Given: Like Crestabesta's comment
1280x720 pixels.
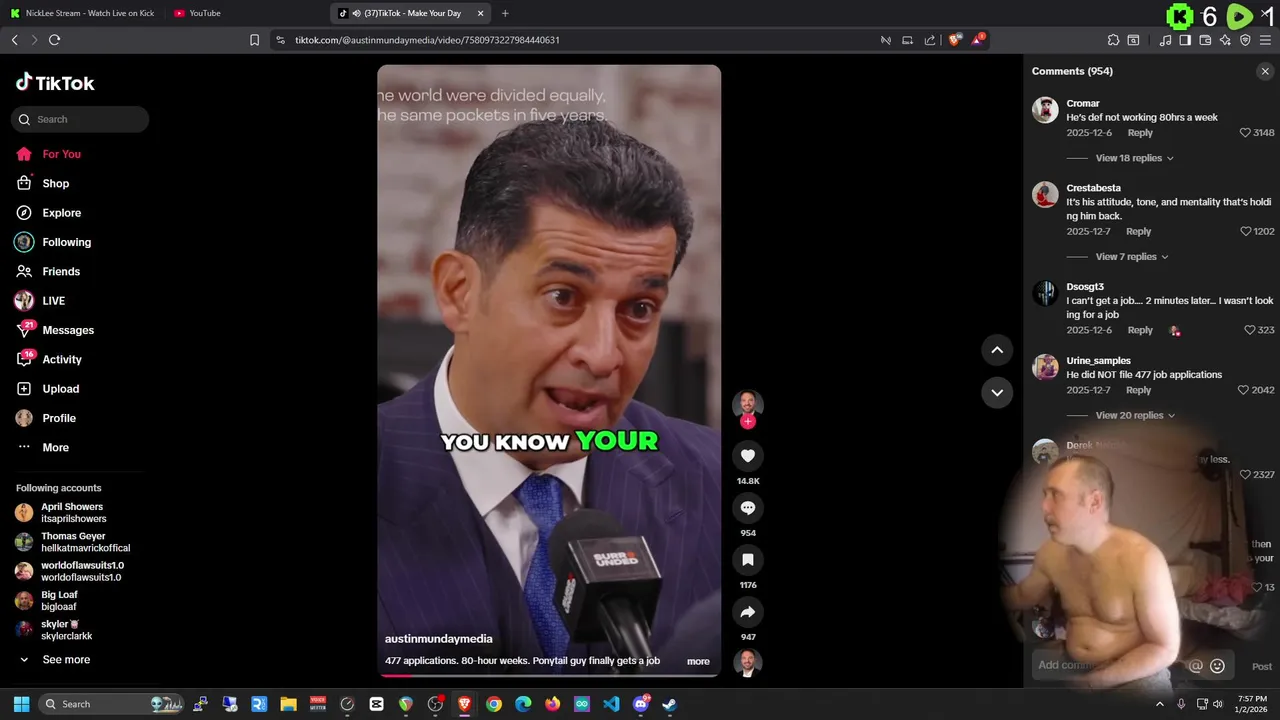Looking at the screenshot, I should [1245, 231].
